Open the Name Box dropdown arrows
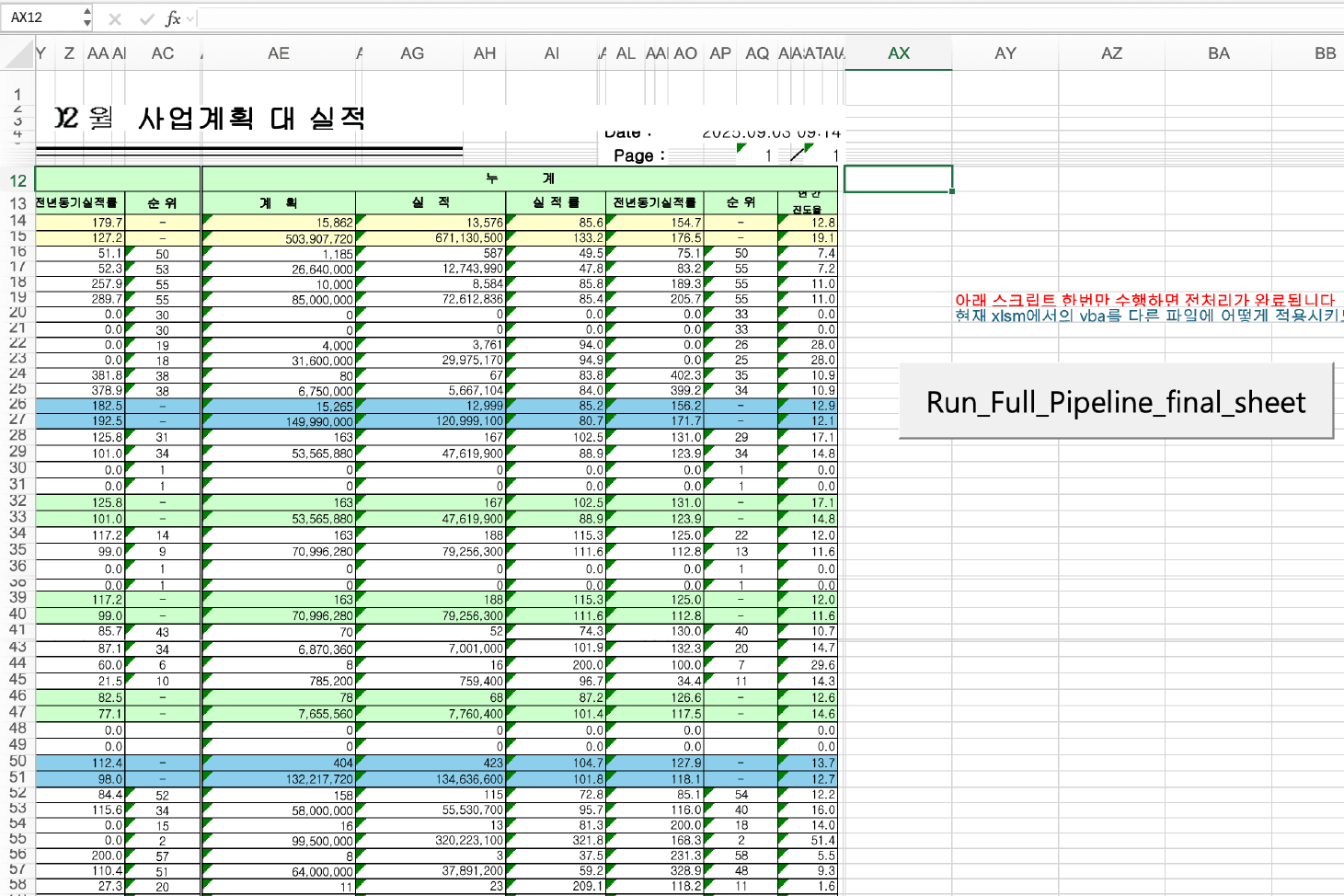 click(x=86, y=17)
